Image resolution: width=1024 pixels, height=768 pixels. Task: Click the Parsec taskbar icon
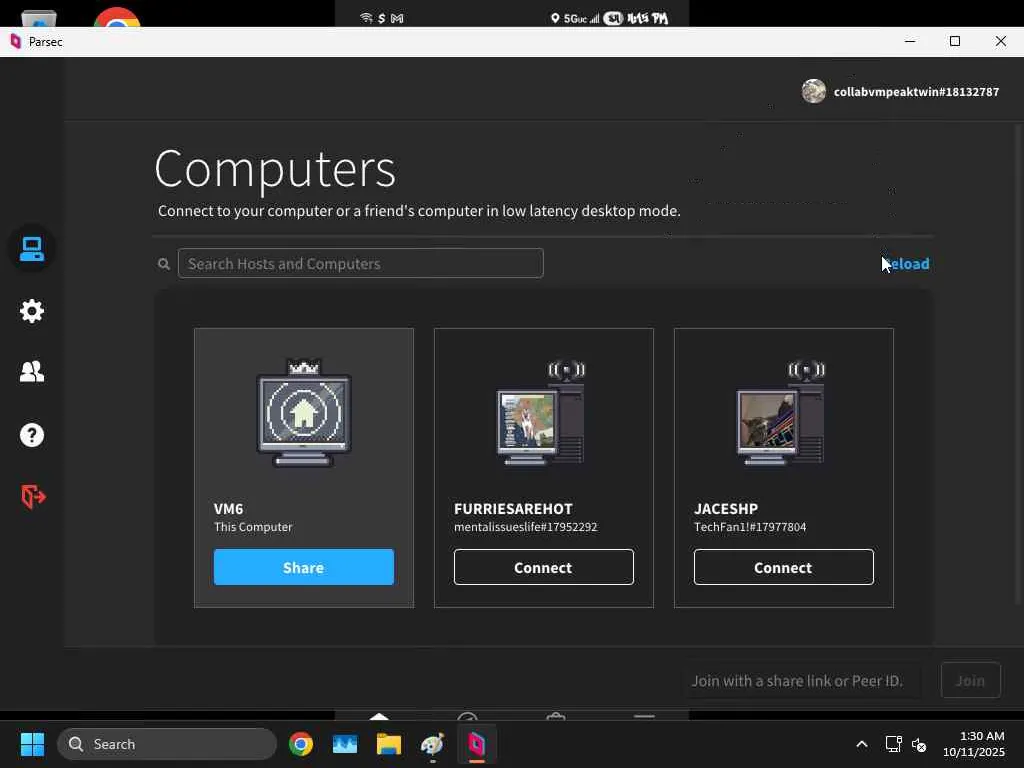coord(477,744)
